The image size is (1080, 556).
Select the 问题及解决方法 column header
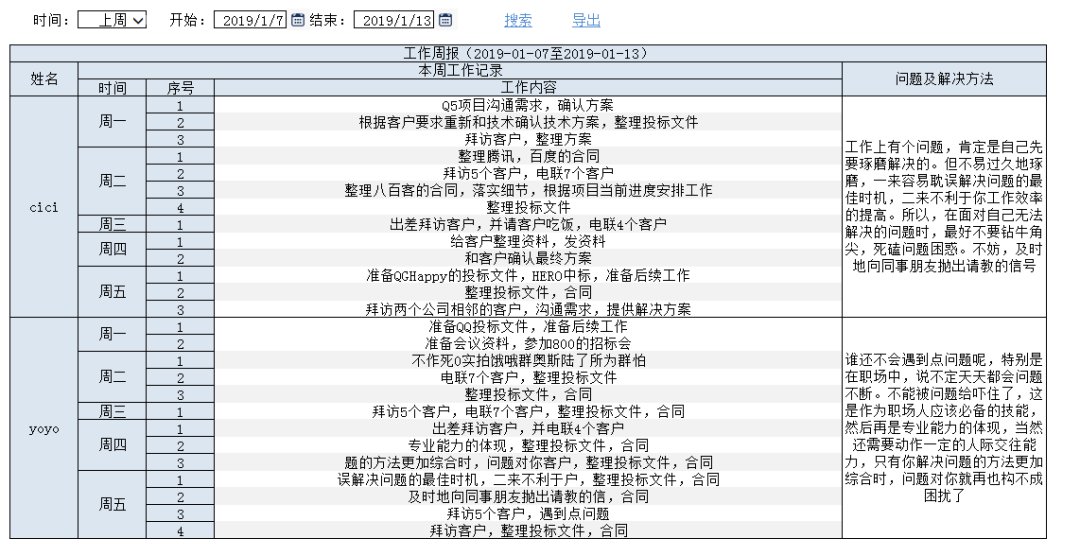(944, 79)
